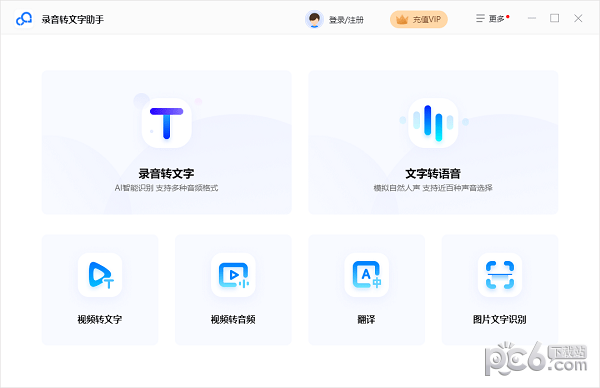Click the 图片文字识别 scan icon

(x=500, y=275)
